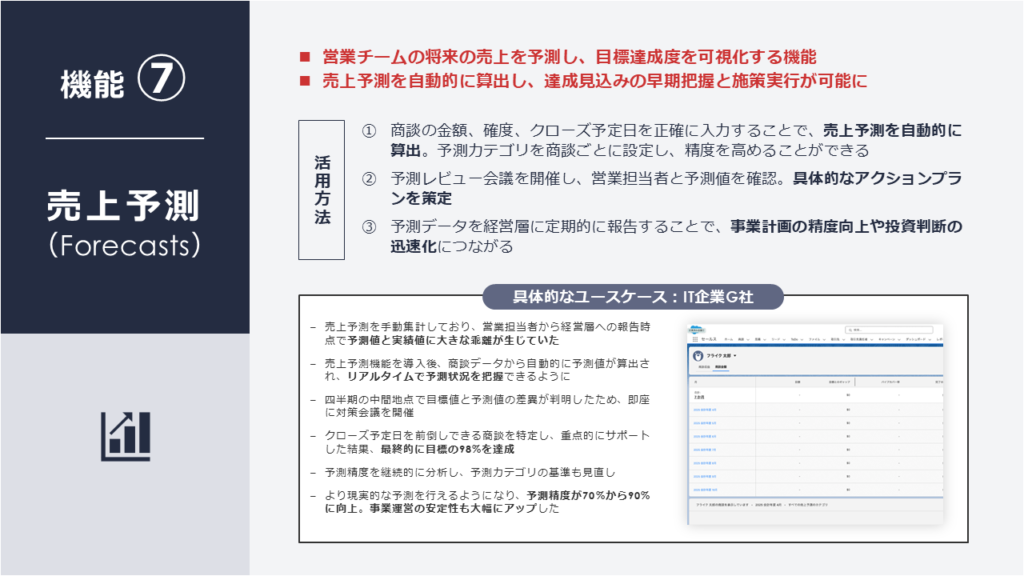
Task: Click the 活用方法 vertical label box
Action: (x=322, y=190)
